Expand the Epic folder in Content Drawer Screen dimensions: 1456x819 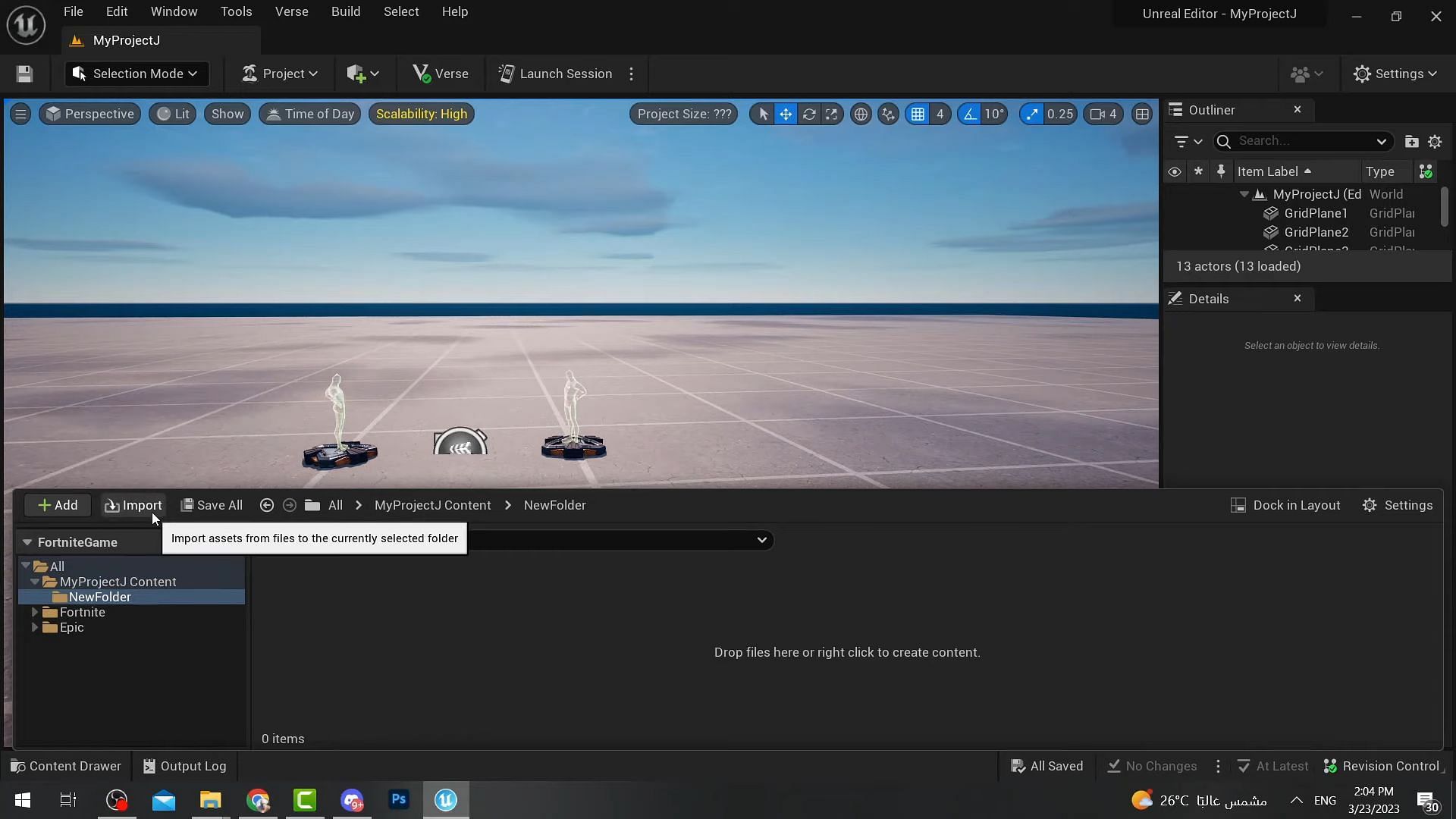[x=35, y=628]
